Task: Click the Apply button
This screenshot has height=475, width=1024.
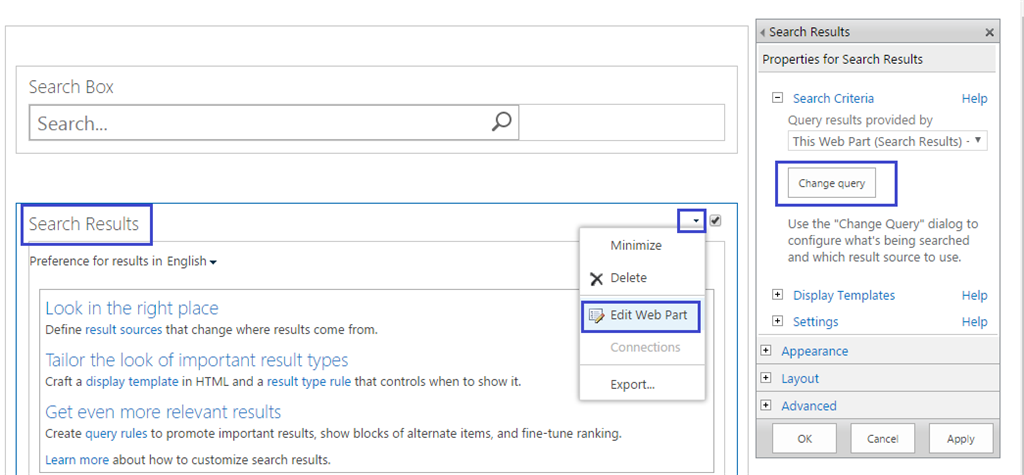Action: pos(959,438)
